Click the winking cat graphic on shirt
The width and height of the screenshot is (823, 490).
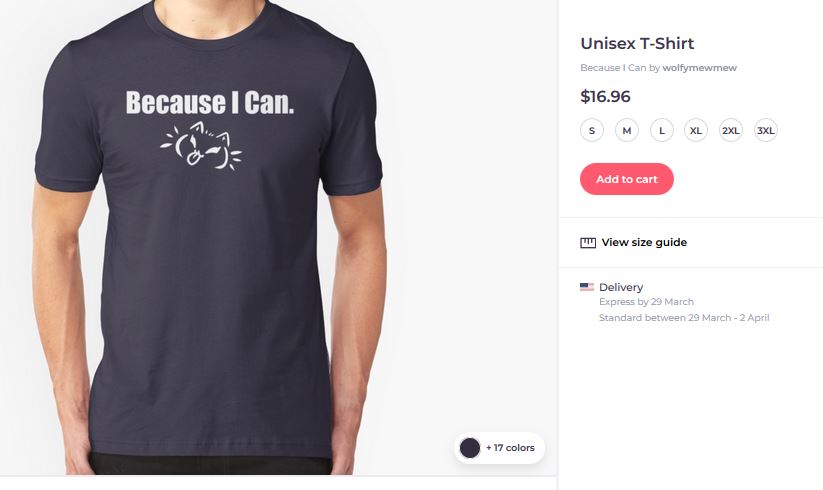[202, 146]
